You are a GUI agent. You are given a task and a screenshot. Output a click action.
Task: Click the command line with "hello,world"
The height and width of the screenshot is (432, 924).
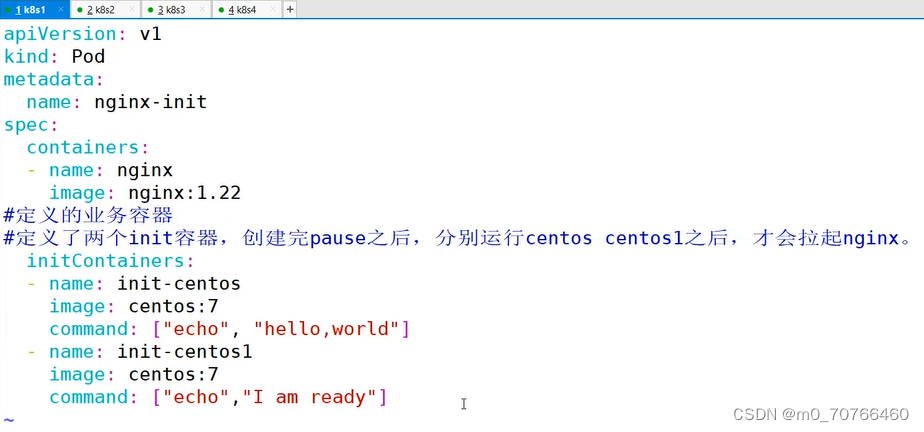coord(229,329)
